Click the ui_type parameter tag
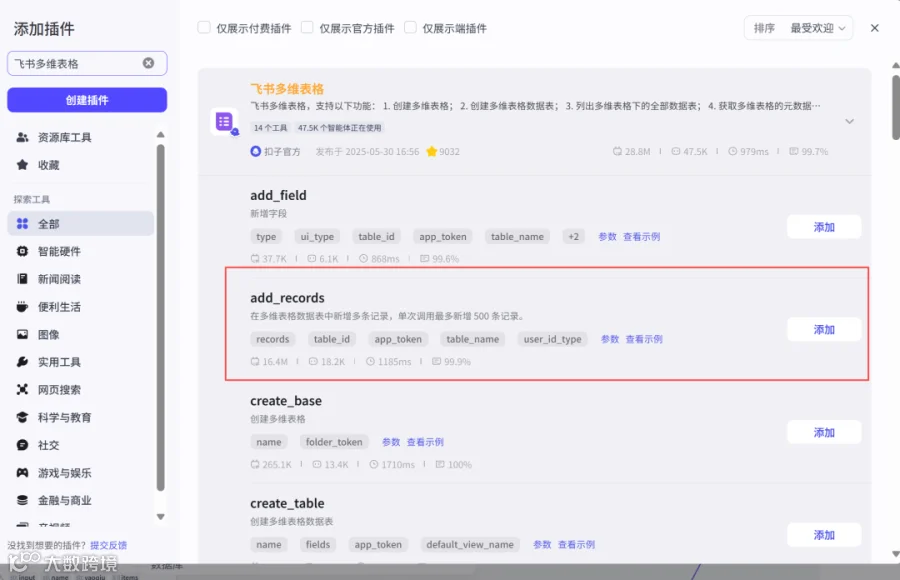 [317, 237]
